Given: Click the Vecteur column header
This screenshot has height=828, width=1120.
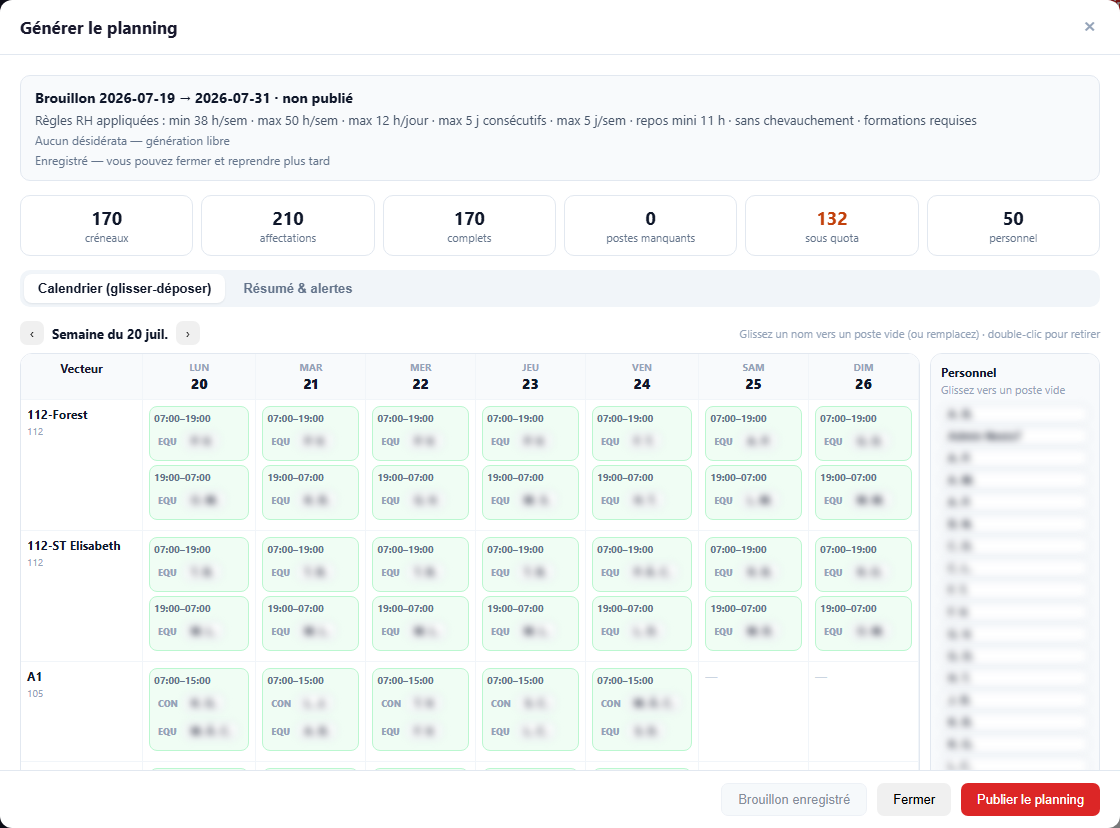Looking at the screenshot, I should [x=81, y=369].
